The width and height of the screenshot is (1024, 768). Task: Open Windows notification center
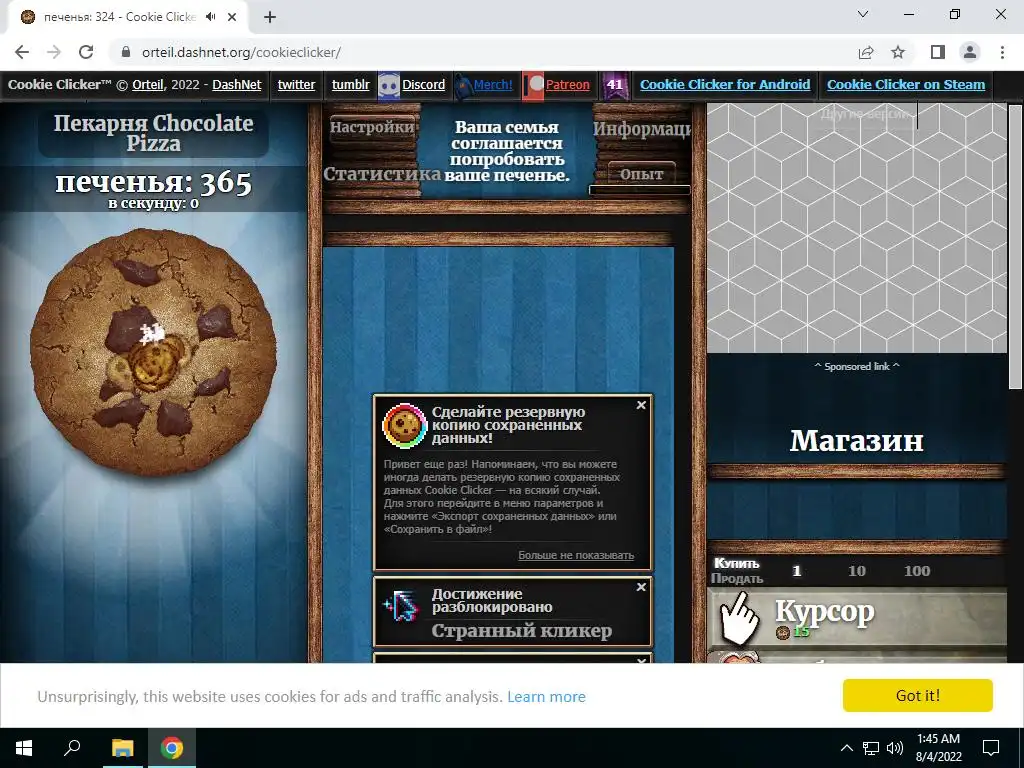(x=991, y=748)
